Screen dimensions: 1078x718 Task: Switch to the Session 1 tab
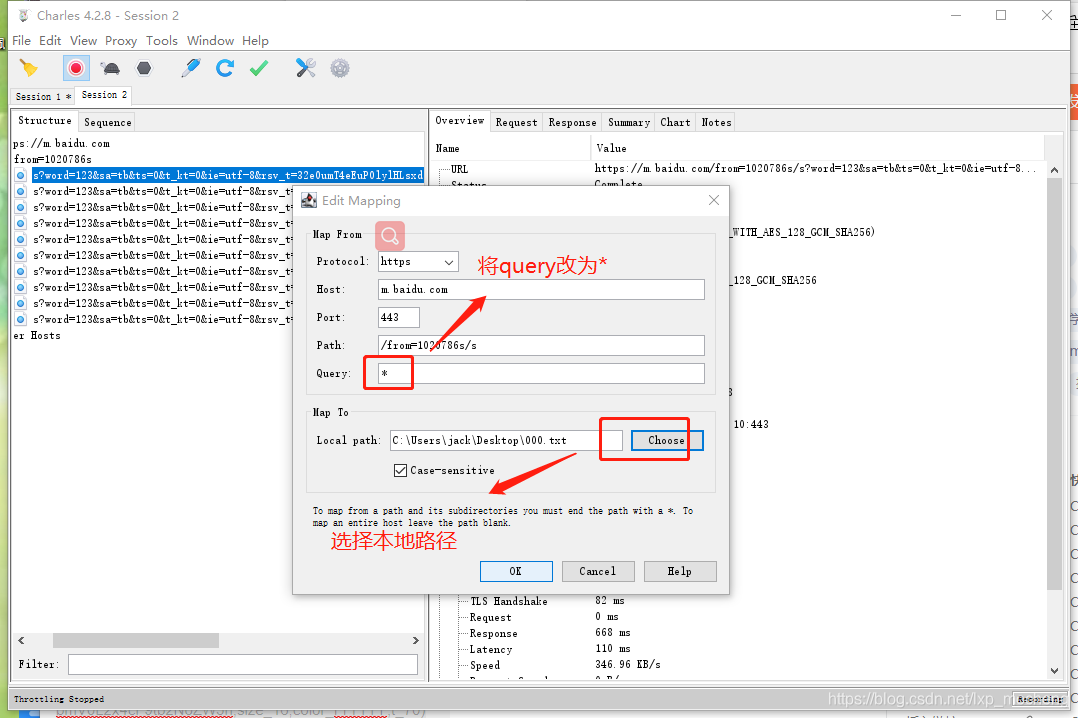[x=43, y=96]
